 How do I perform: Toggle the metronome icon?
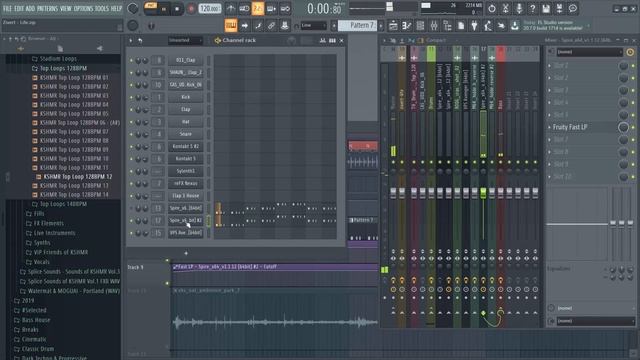click(231, 9)
